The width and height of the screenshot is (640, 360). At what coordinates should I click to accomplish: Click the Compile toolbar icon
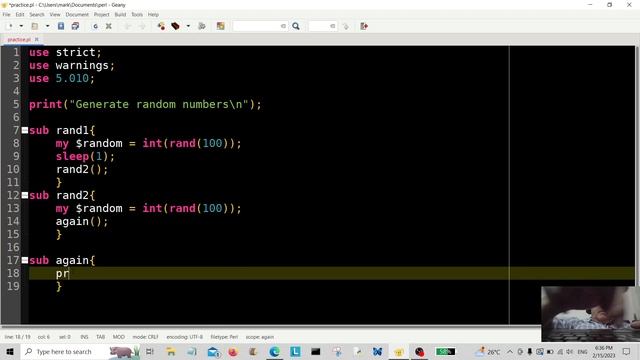(x=161, y=26)
